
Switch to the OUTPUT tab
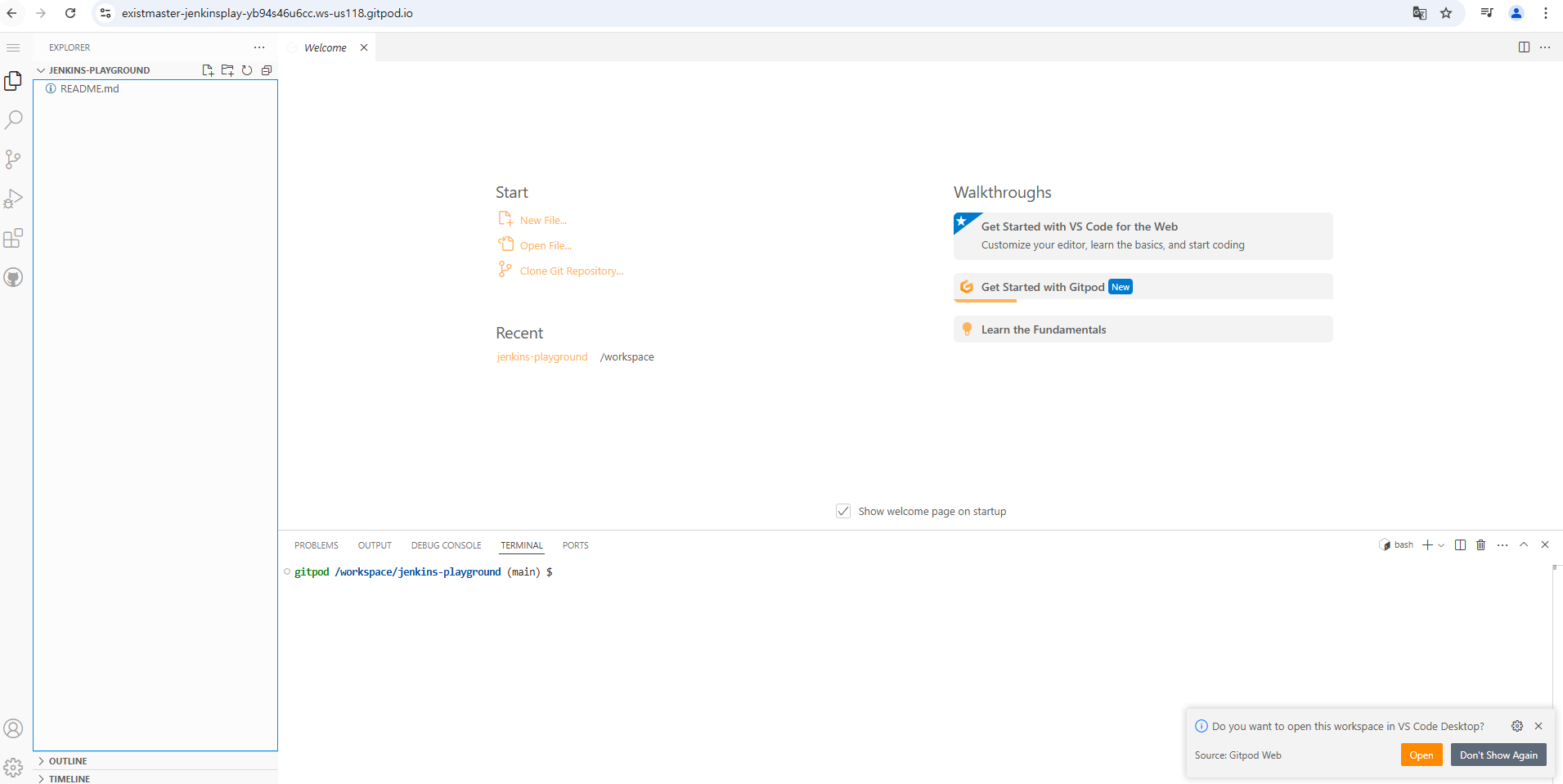[x=375, y=545]
